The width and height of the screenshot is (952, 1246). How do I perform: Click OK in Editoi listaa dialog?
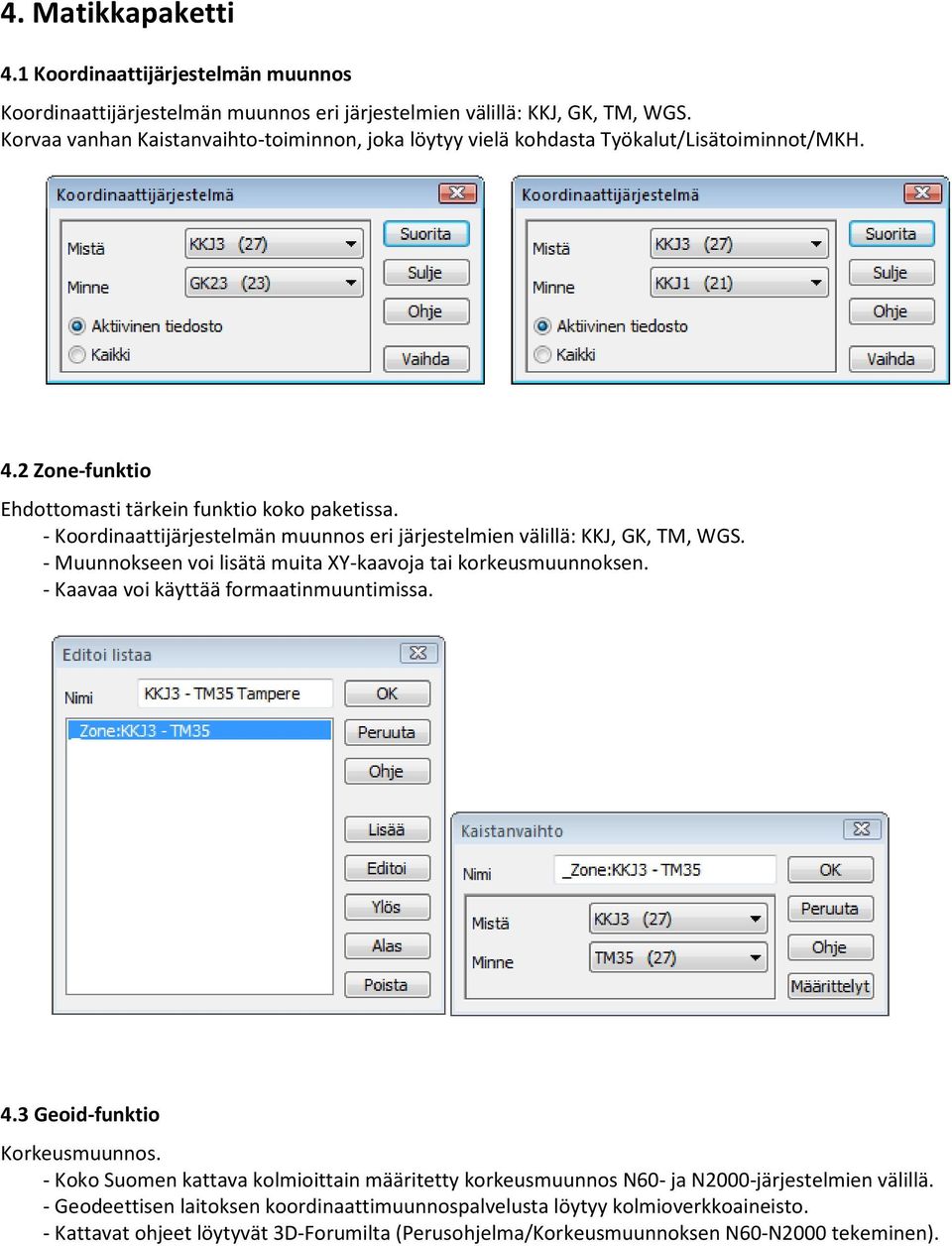[388, 693]
